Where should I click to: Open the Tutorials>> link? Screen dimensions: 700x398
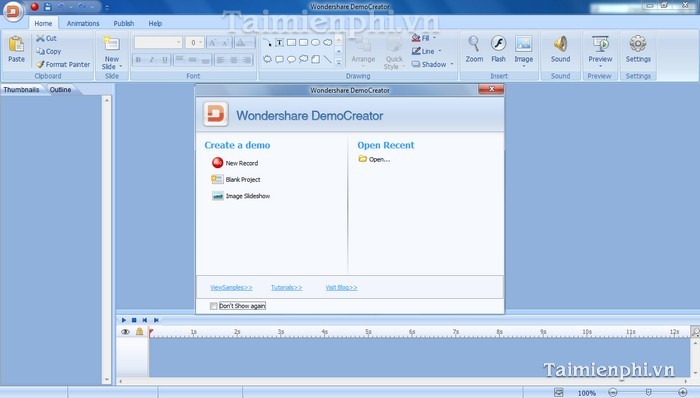tap(287, 287)
